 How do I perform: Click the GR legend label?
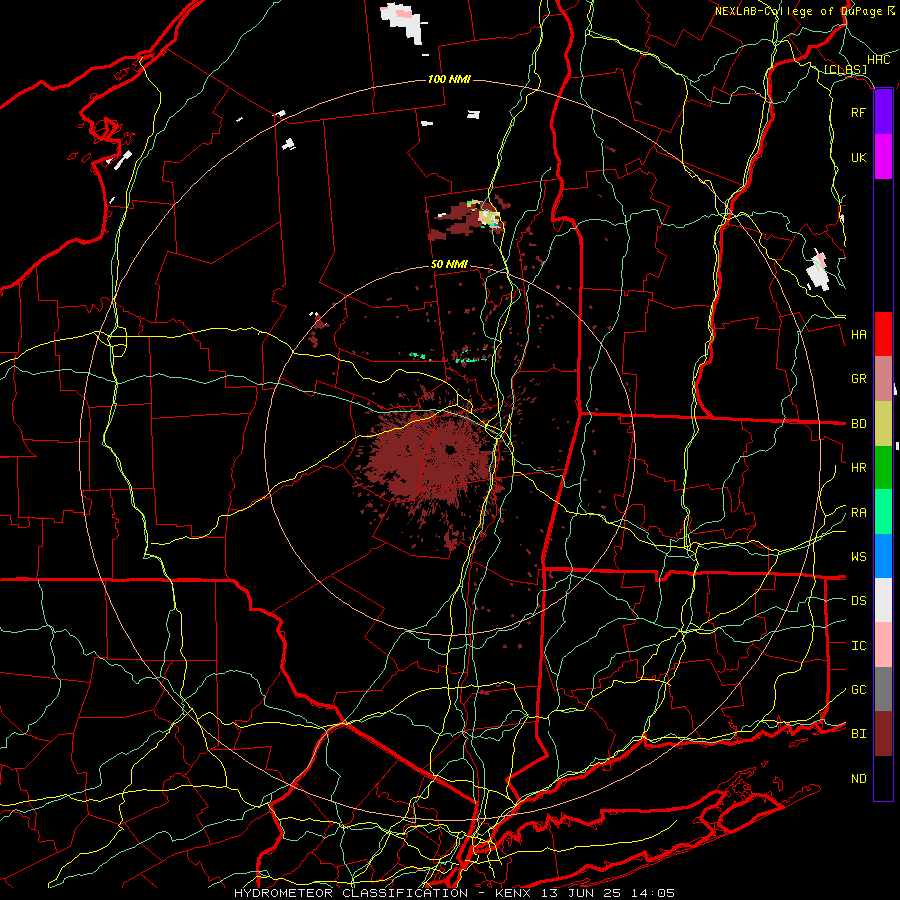click(x=858, y=379)
